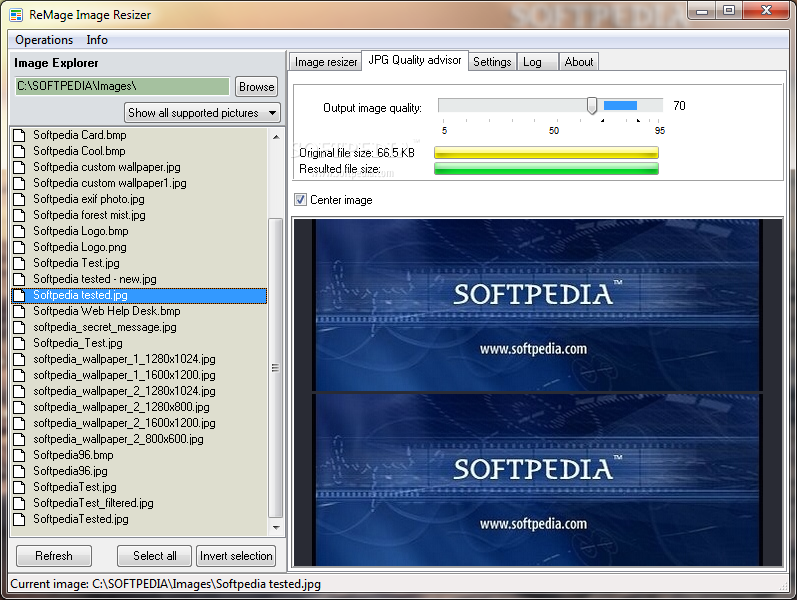
Task: Click file icon beside Softpedia Web Help Desk.bmp
Action: point(19,312)
